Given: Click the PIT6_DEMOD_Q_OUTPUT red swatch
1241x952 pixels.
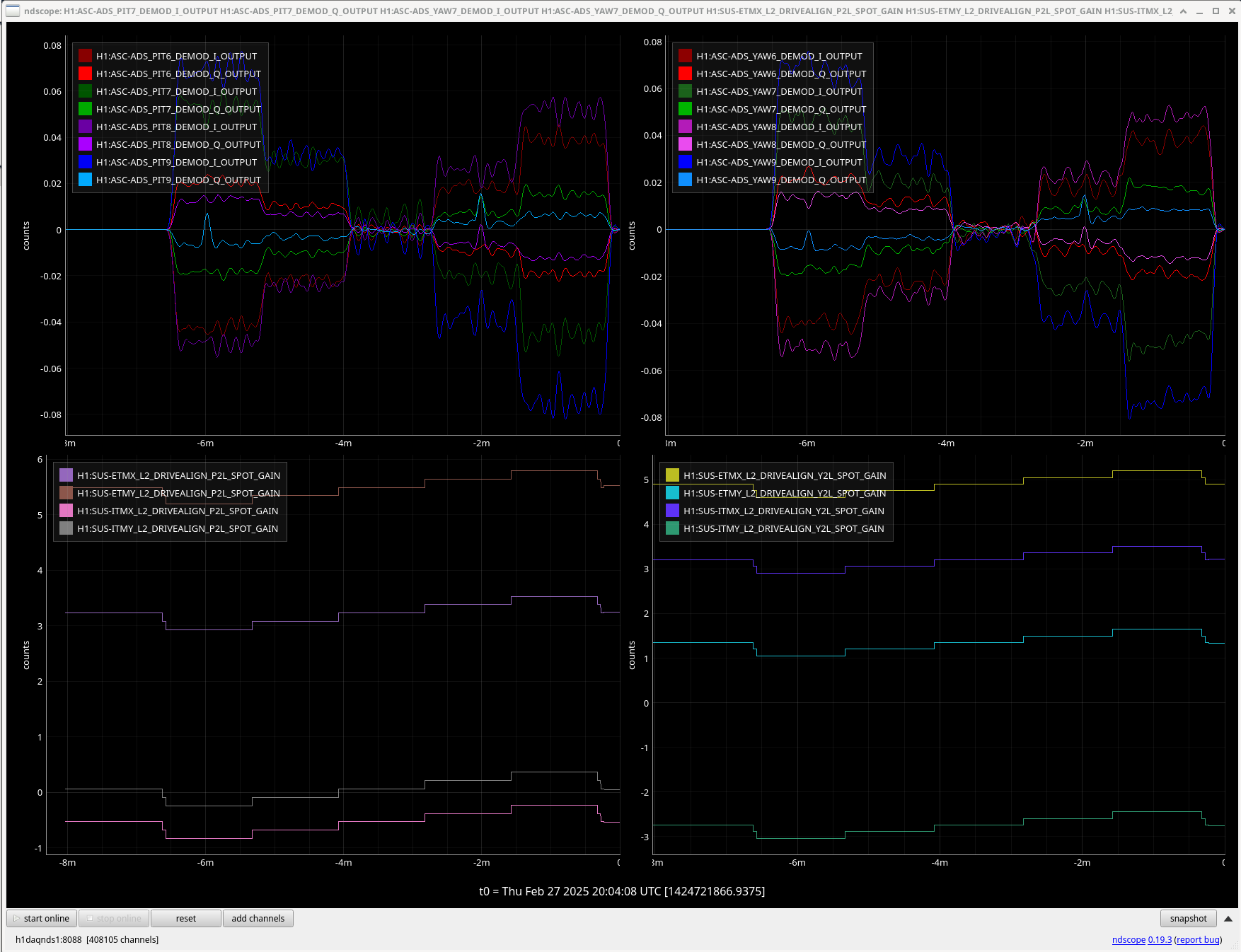Looking at the screenshot, I should click(85, 74).
